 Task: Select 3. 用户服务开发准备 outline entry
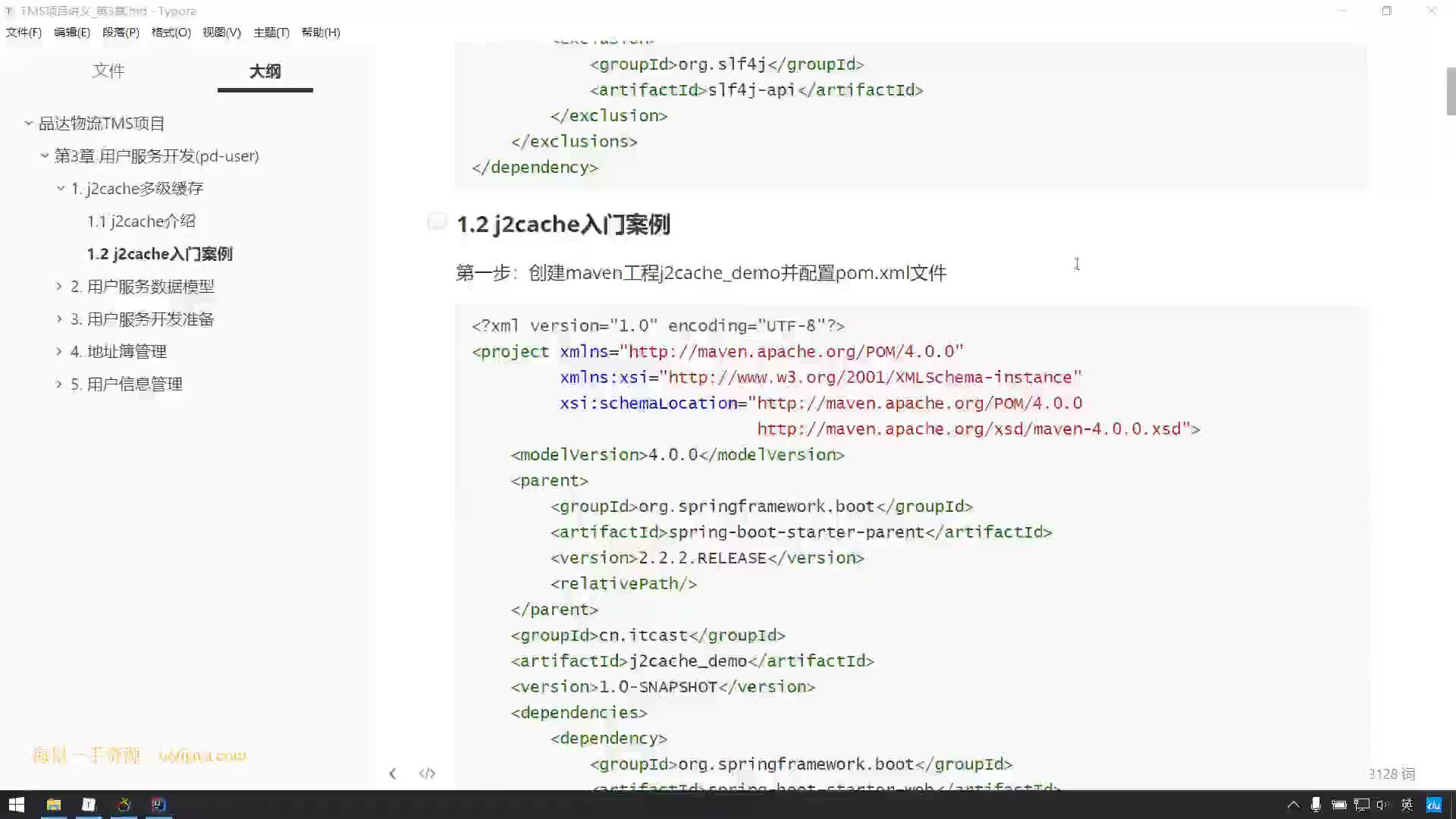coord(143,318)
